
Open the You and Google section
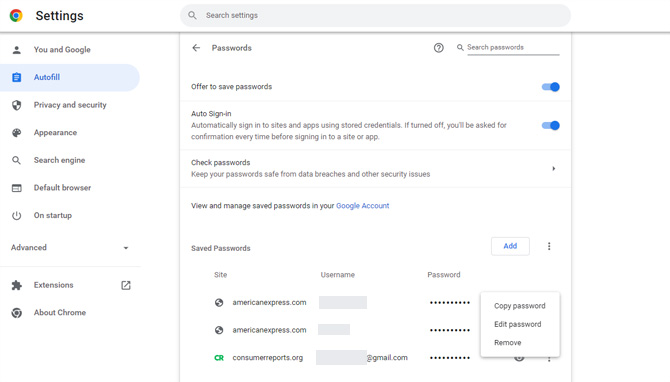(62, 50)
